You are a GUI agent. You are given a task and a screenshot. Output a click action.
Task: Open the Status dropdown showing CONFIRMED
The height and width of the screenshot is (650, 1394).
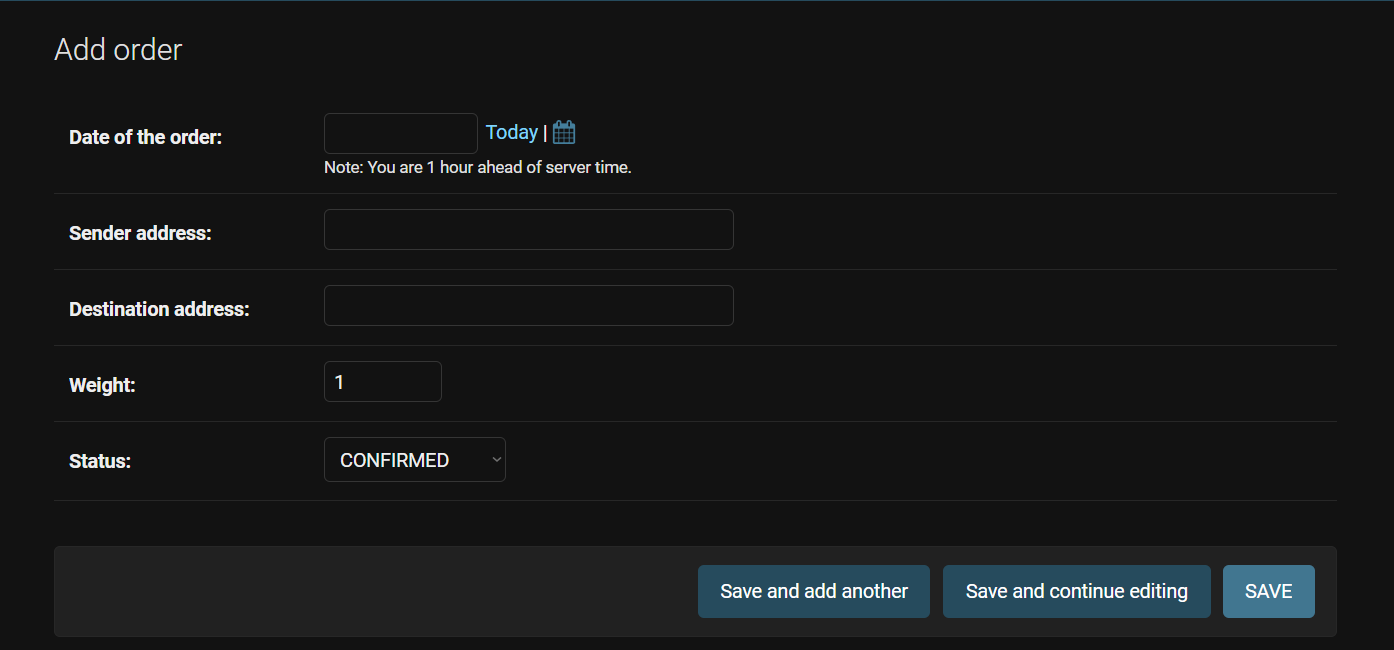point(414,460)
